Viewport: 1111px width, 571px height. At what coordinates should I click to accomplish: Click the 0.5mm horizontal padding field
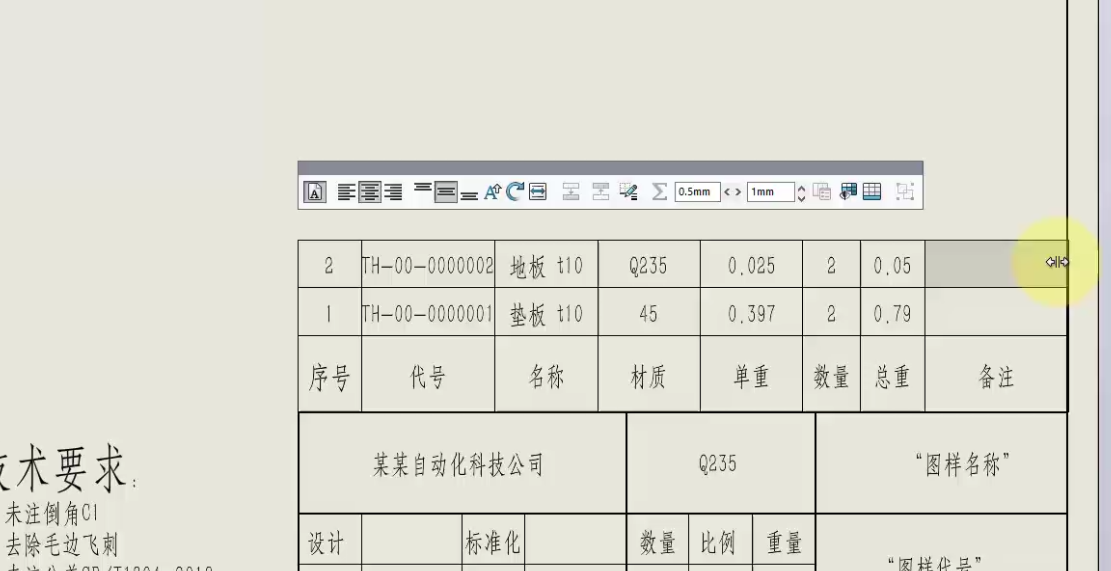click(698, 192)
